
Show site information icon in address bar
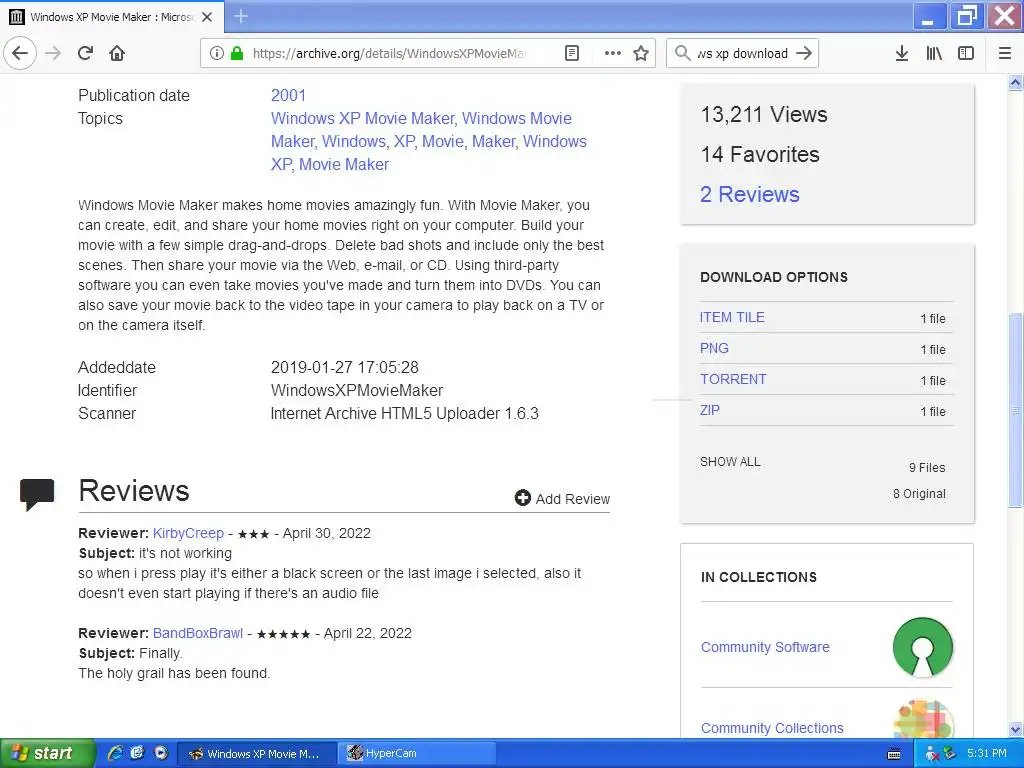[217, 53]
